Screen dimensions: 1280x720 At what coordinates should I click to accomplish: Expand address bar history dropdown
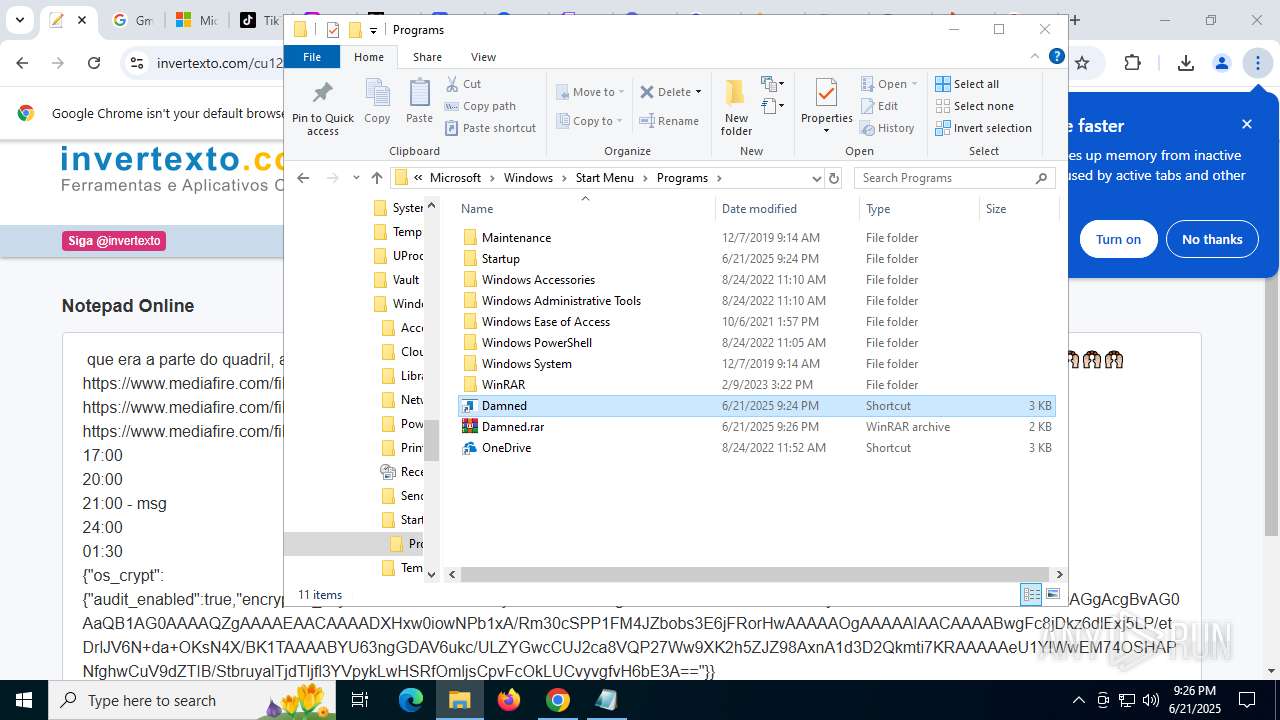coord(816,178)
